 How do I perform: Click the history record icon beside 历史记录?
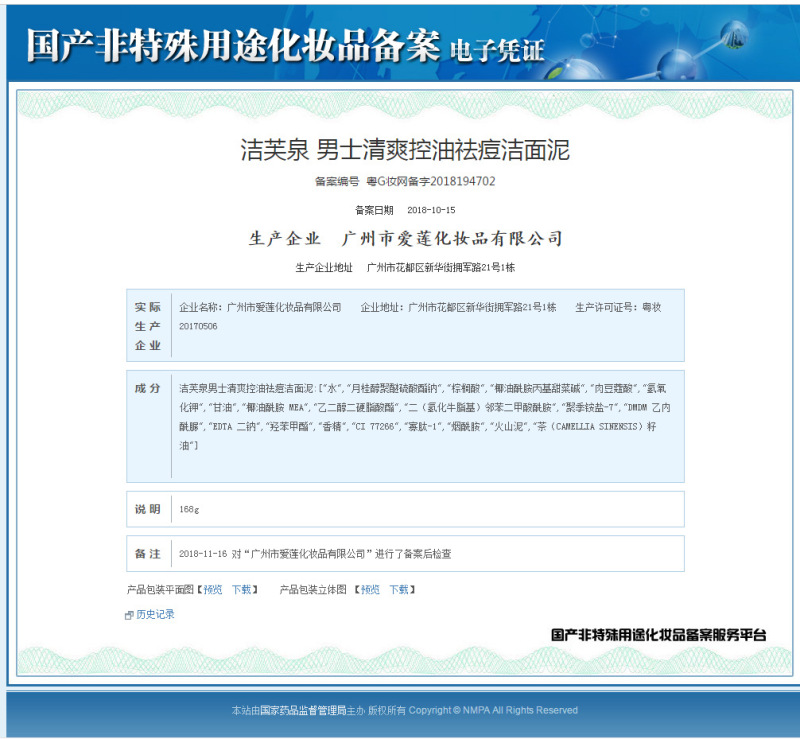click(129, 615)
